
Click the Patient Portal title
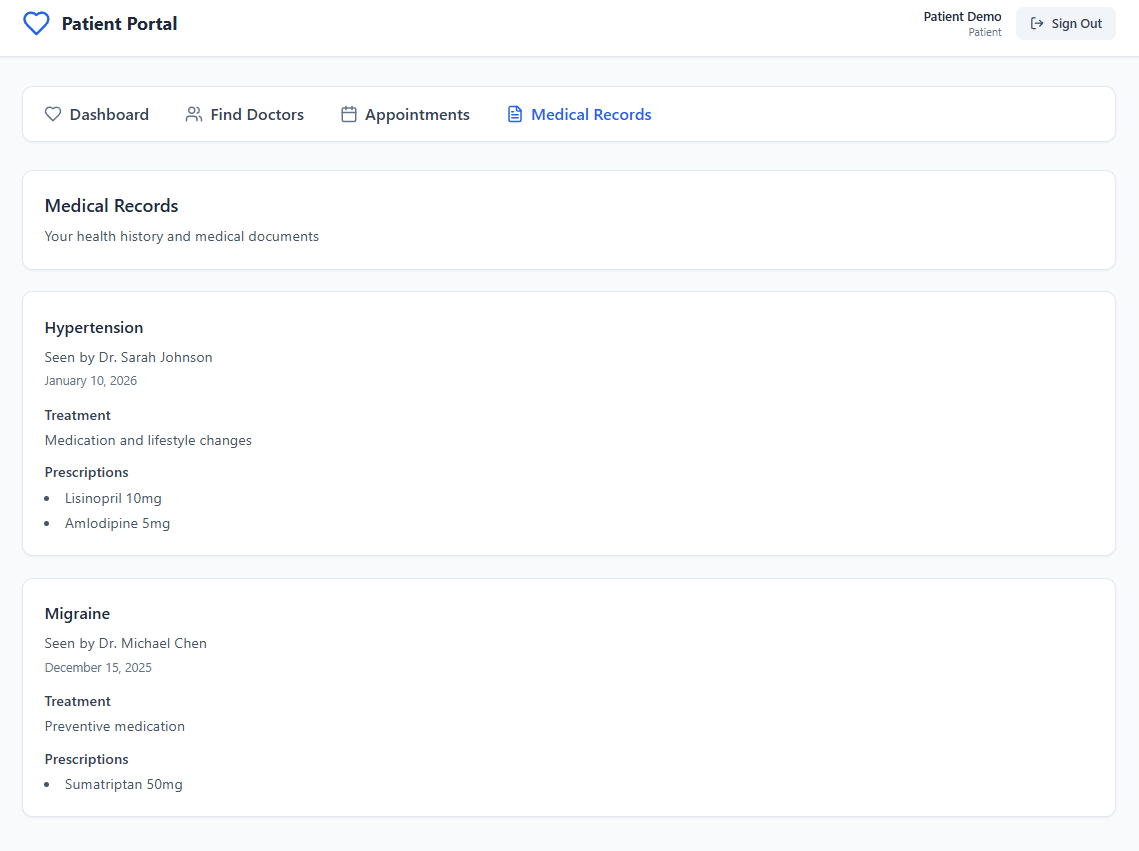(x=119, y=23)
